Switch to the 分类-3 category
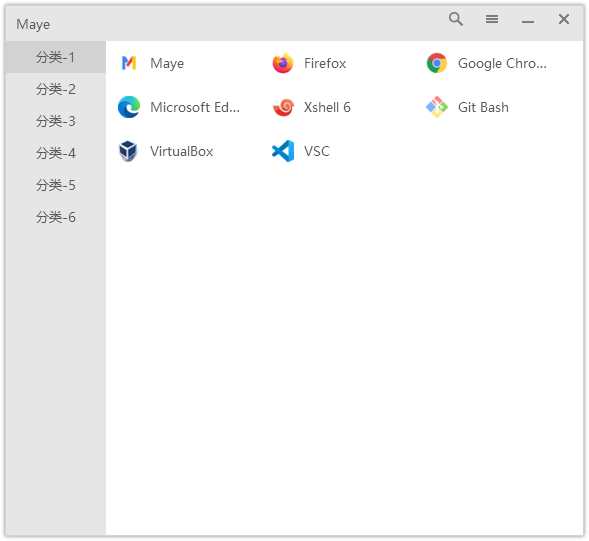This screenshot has width=589, height=541. click(56, 121)
